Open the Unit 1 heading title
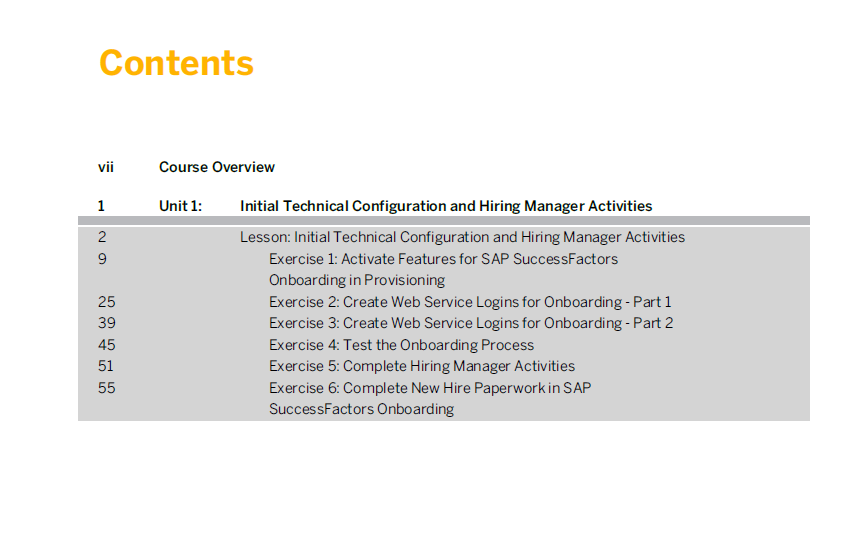 446,206
